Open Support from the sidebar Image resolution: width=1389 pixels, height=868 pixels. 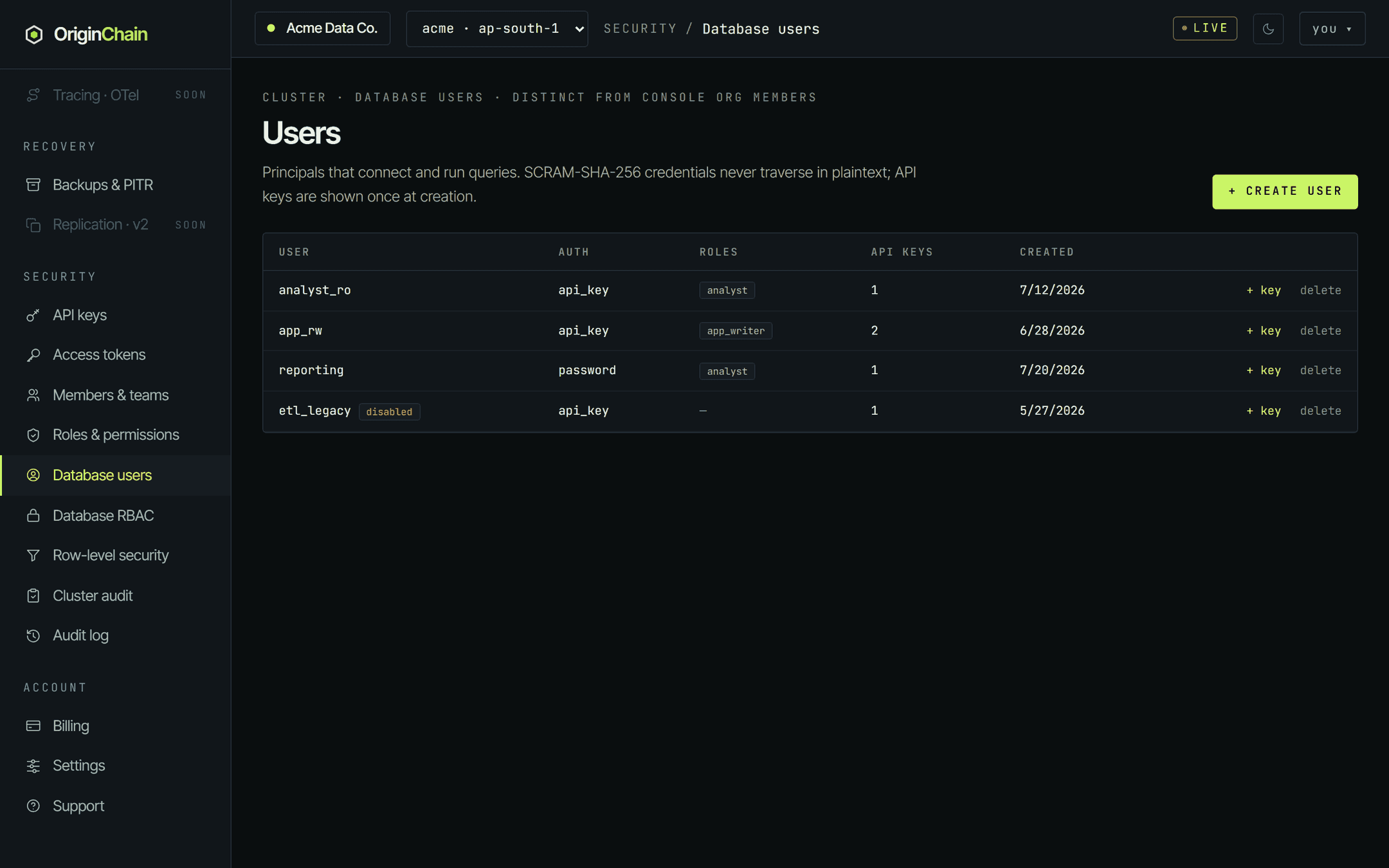click(116, 806)
